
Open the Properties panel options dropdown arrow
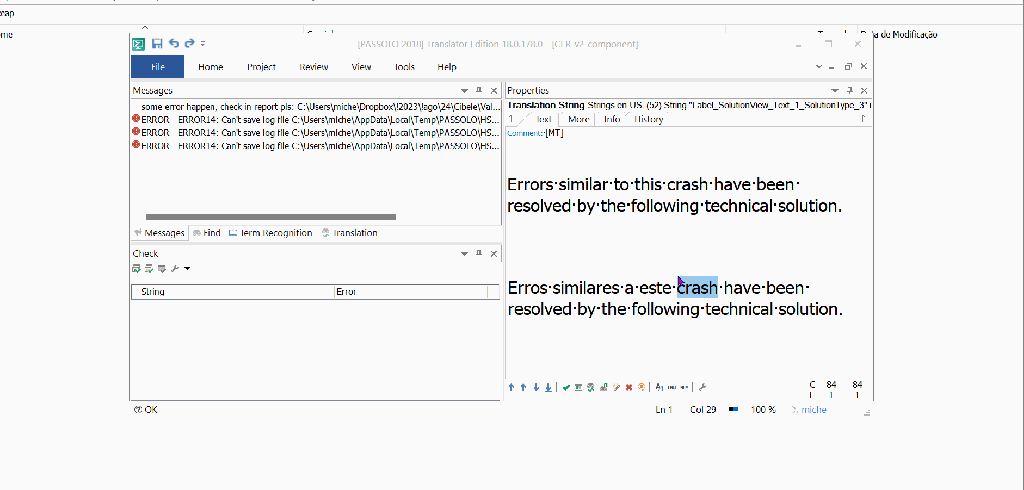tap(835, 91)
